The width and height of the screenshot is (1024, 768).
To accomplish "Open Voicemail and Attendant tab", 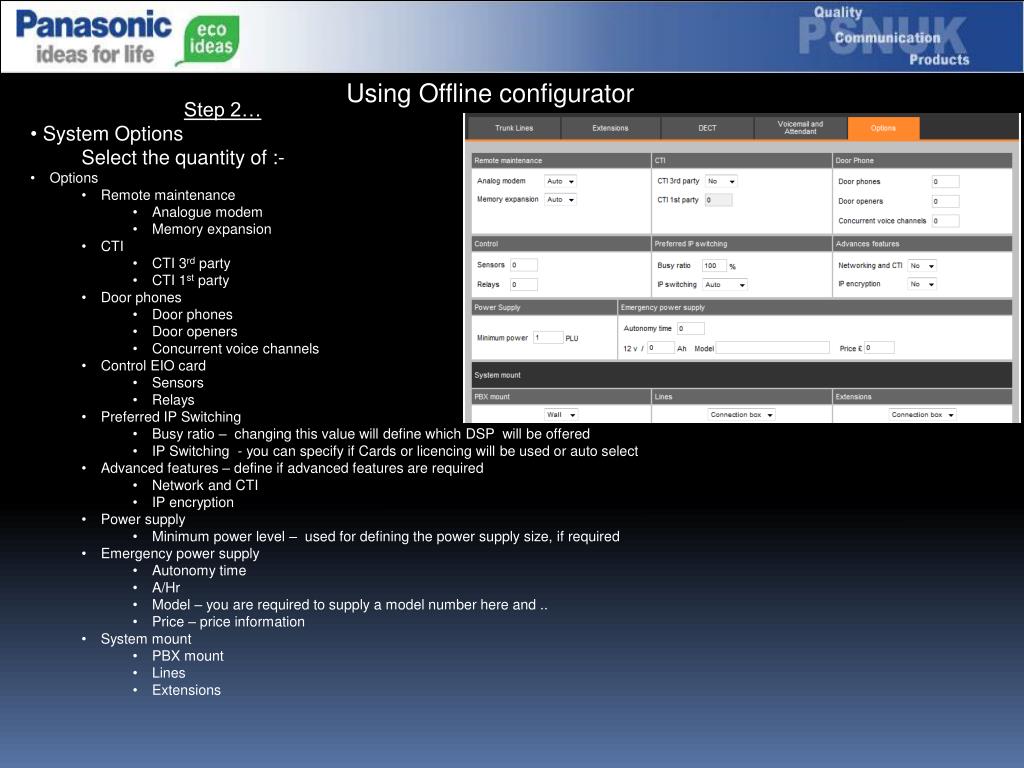I will point(800,128).
